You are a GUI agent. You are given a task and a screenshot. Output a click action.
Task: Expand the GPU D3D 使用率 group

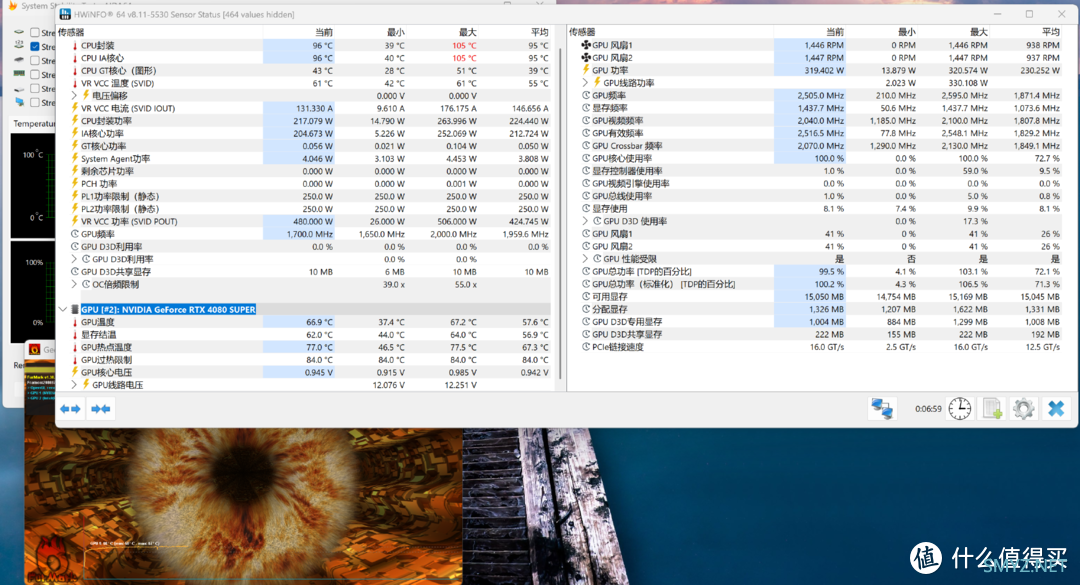585,221
